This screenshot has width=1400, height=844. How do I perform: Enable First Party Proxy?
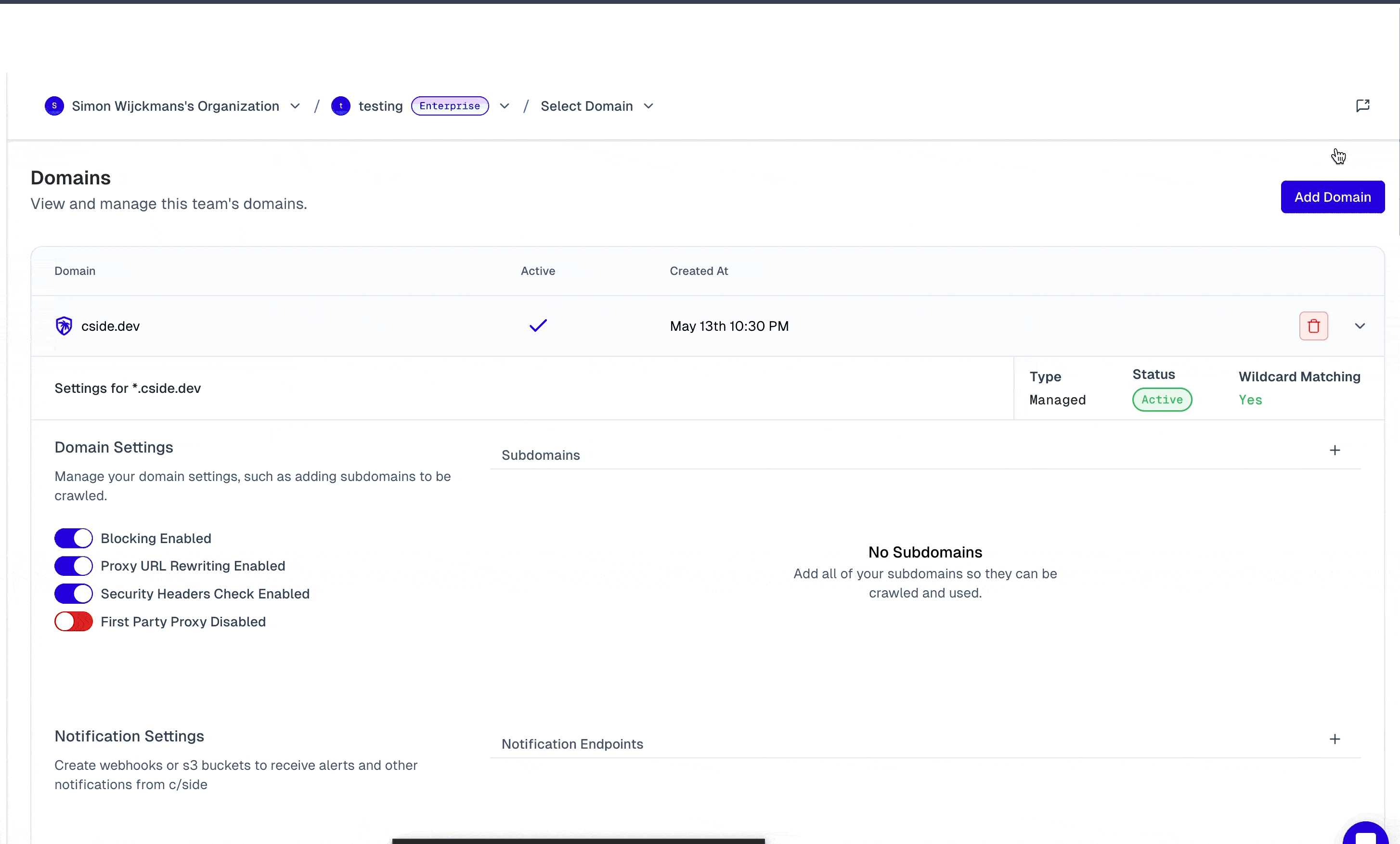click(73, 621)
